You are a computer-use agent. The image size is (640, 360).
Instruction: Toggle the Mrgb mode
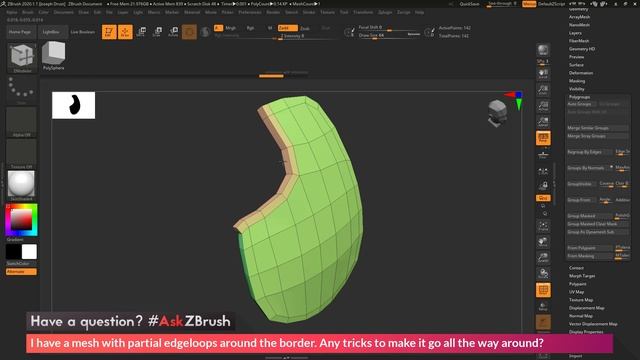click(231, 28)
